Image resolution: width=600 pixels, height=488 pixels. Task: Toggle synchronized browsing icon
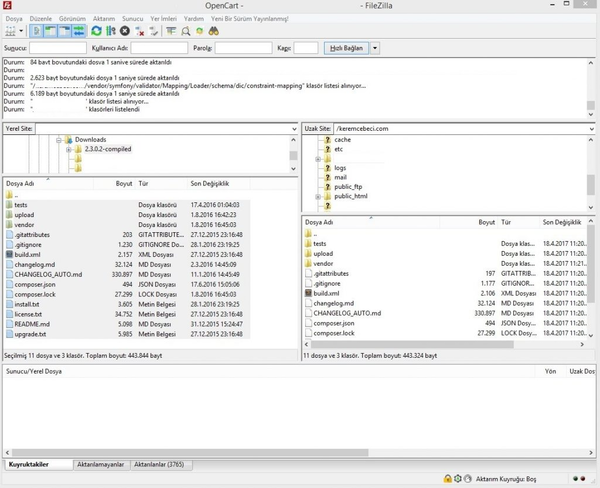199,31
